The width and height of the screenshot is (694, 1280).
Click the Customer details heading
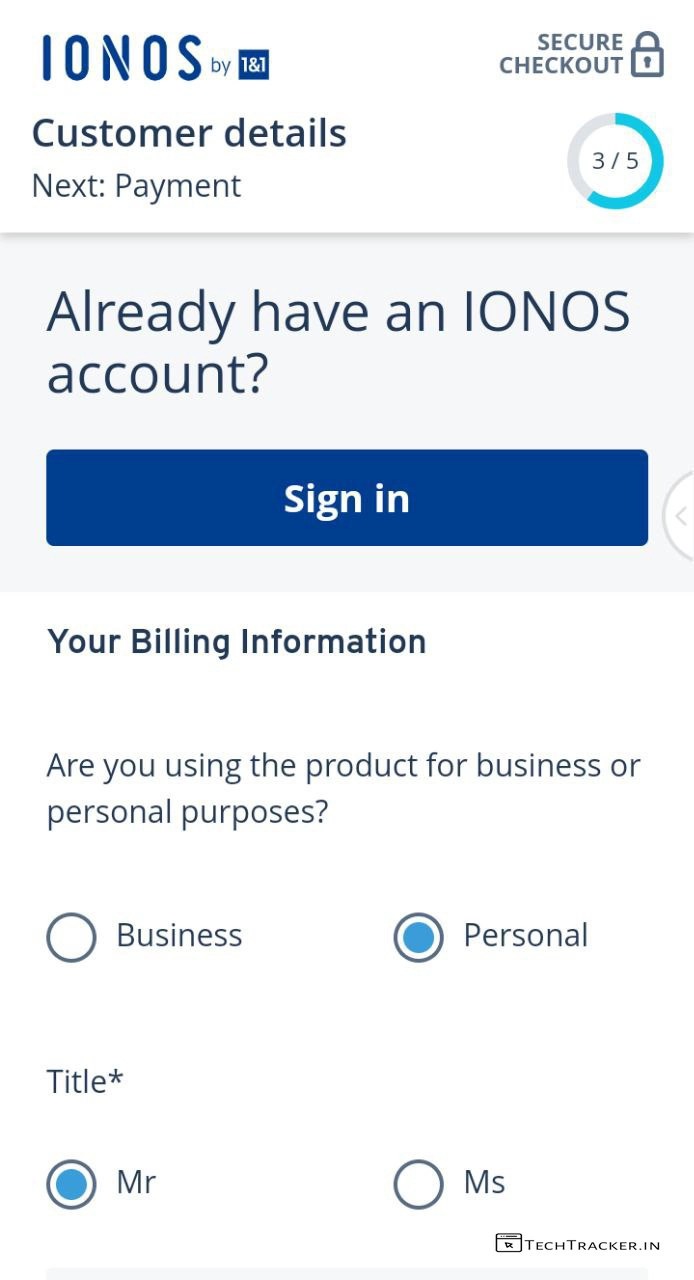(189, 133)
